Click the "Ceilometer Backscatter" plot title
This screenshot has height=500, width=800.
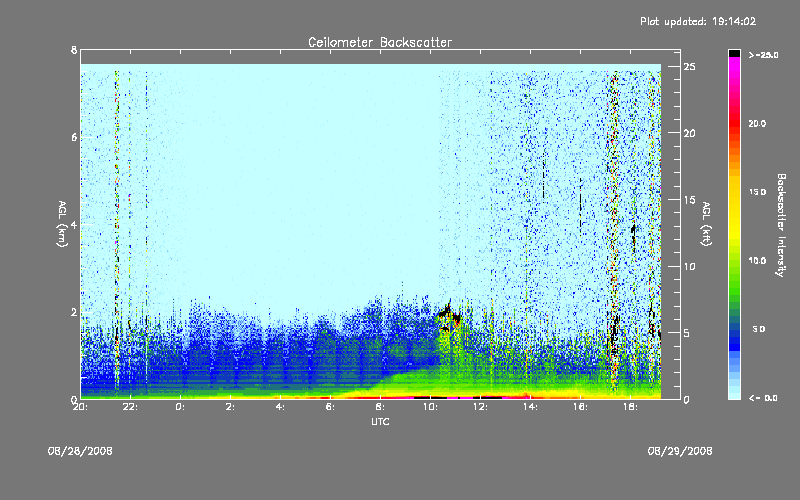click(x=380, y=42)
